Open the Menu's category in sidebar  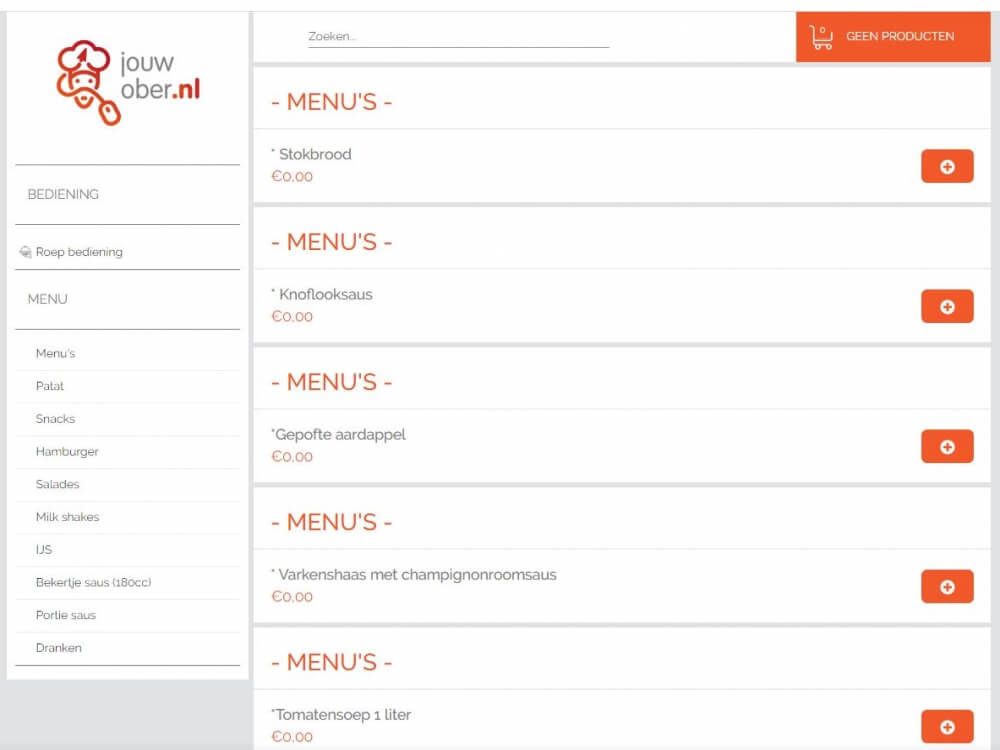click(56, 353)
